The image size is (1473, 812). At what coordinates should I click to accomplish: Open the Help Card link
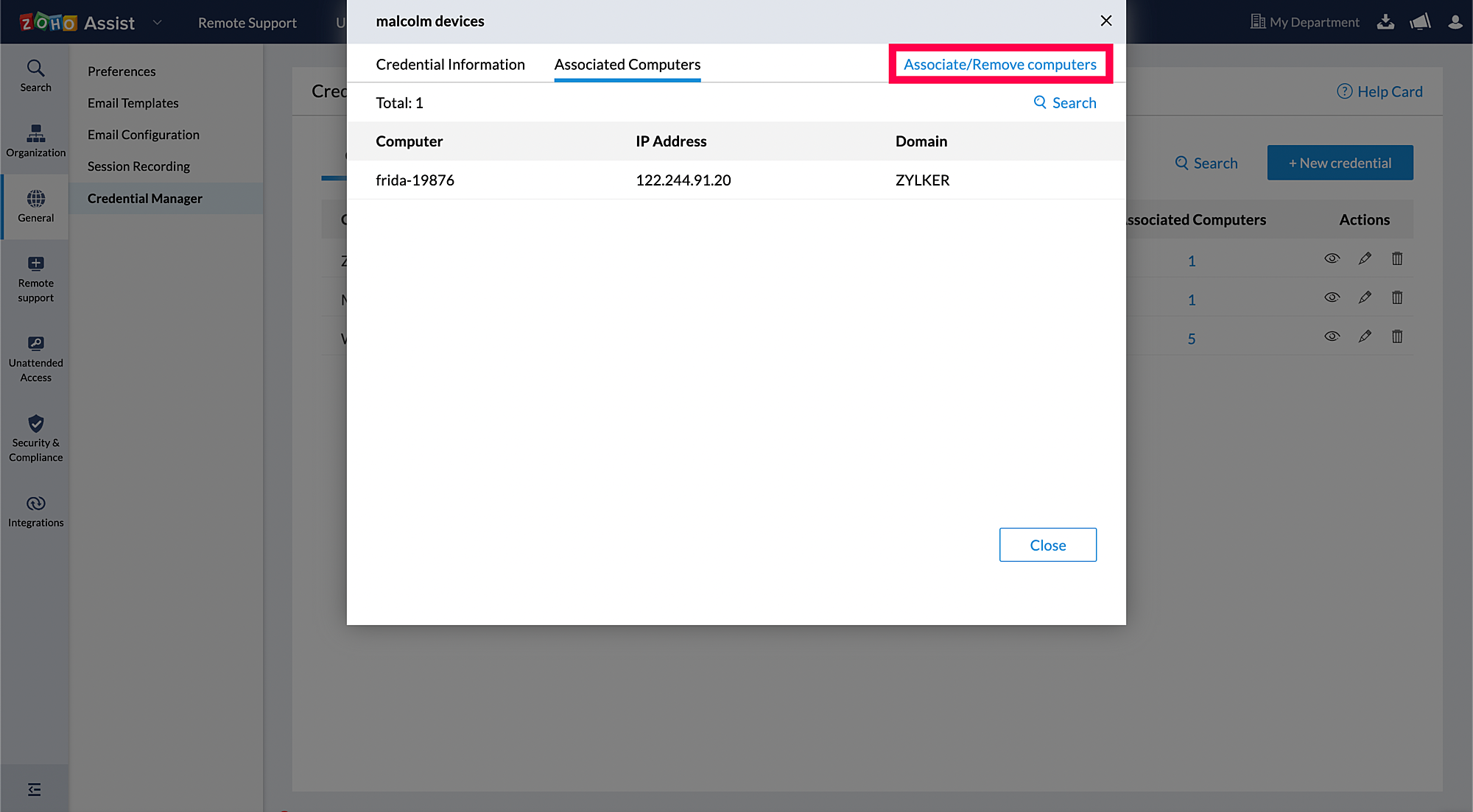(1379, 92)
